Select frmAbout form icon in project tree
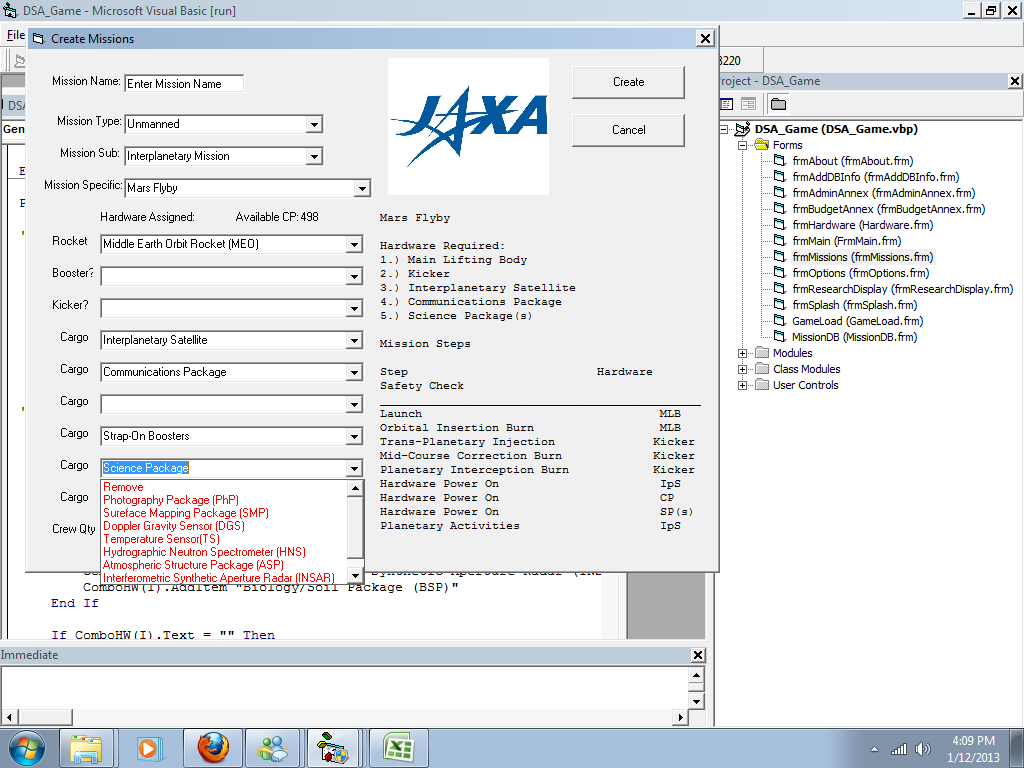1024x768 pixels. 780,161
